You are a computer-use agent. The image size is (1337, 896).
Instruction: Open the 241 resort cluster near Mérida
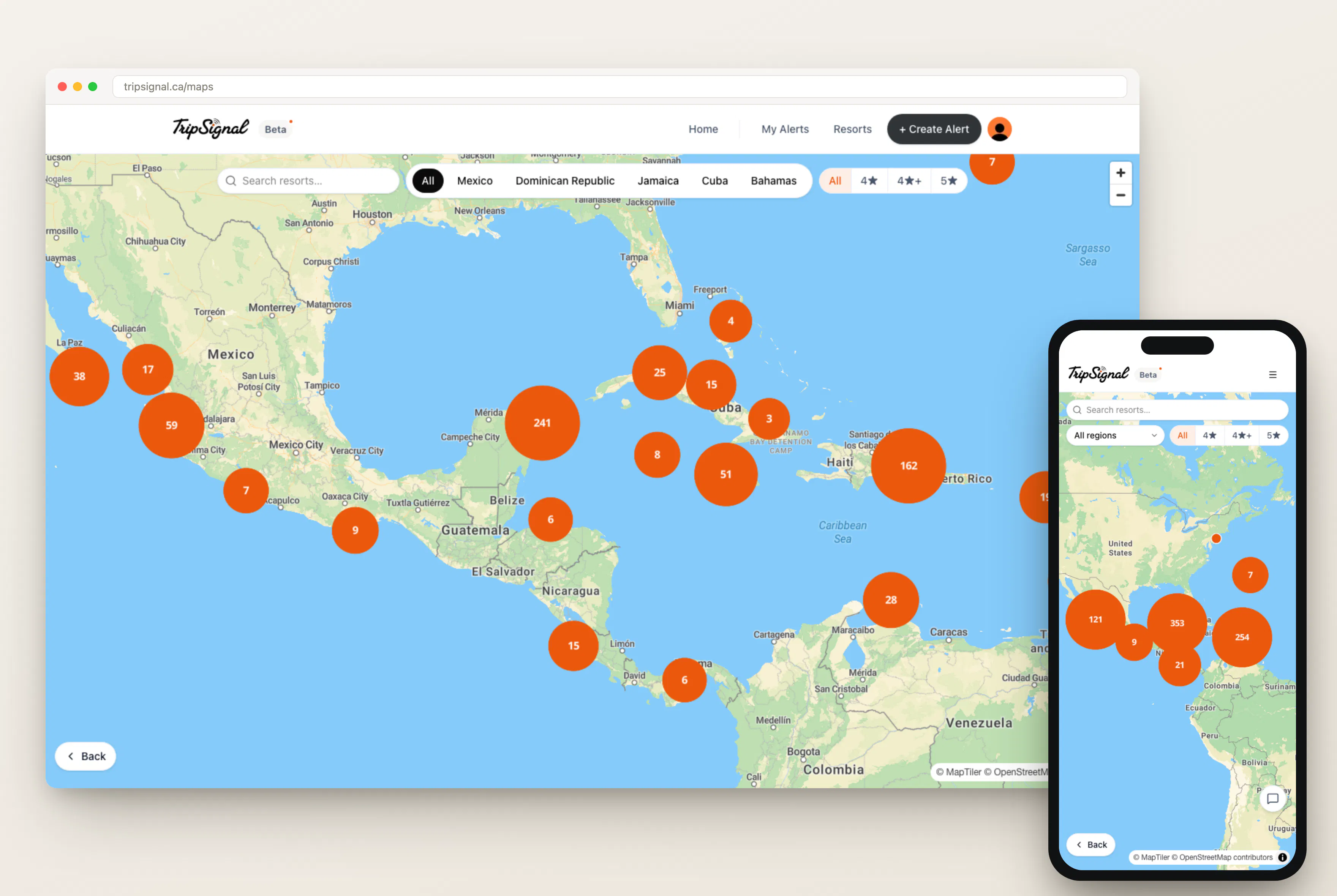[542, 423]
